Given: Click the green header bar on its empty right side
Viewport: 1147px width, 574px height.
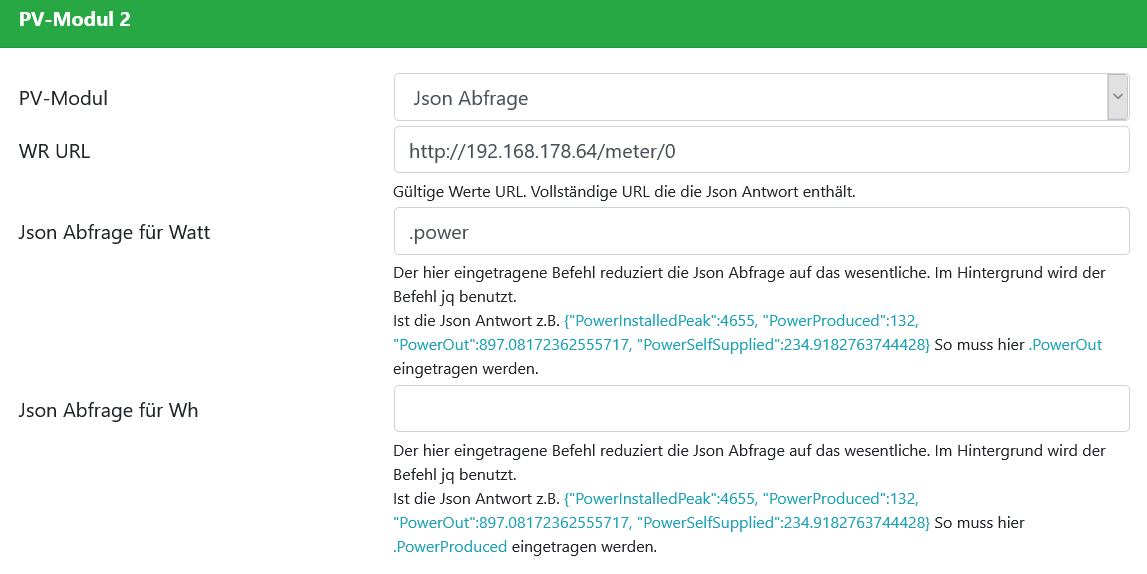Looking at the screenshot, I should [x=800, y=22].
